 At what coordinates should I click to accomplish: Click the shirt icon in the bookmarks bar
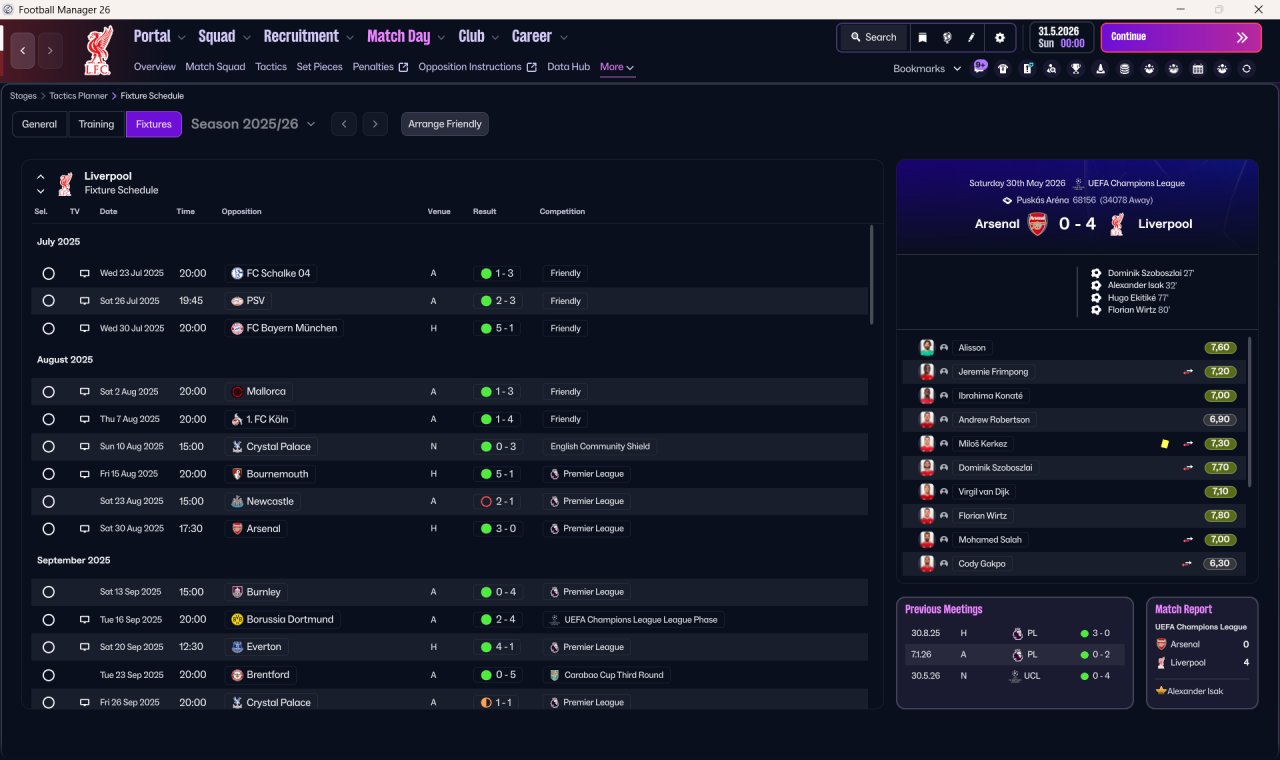tap(1003, 69)
